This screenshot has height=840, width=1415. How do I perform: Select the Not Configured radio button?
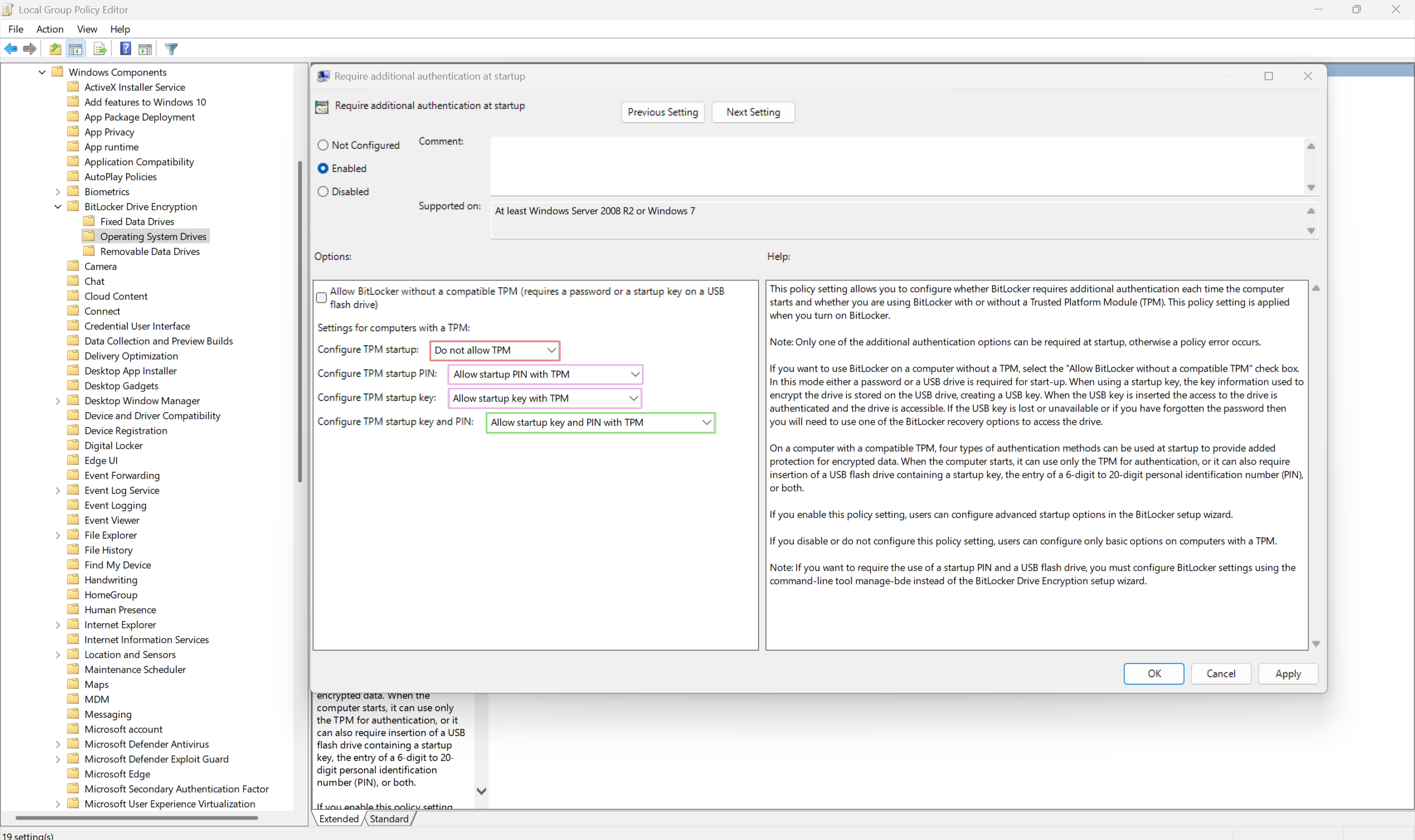tap(323, 145)
